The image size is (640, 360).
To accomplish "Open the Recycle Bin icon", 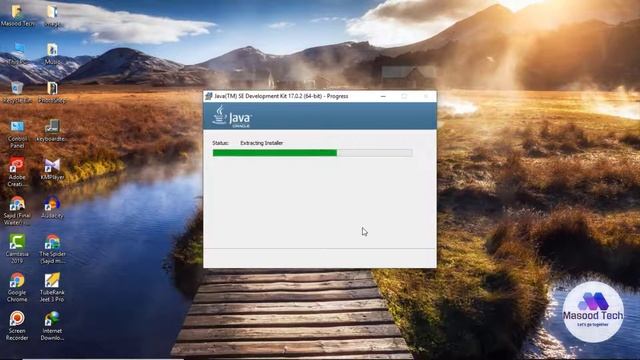I will [x=17, y=92].
